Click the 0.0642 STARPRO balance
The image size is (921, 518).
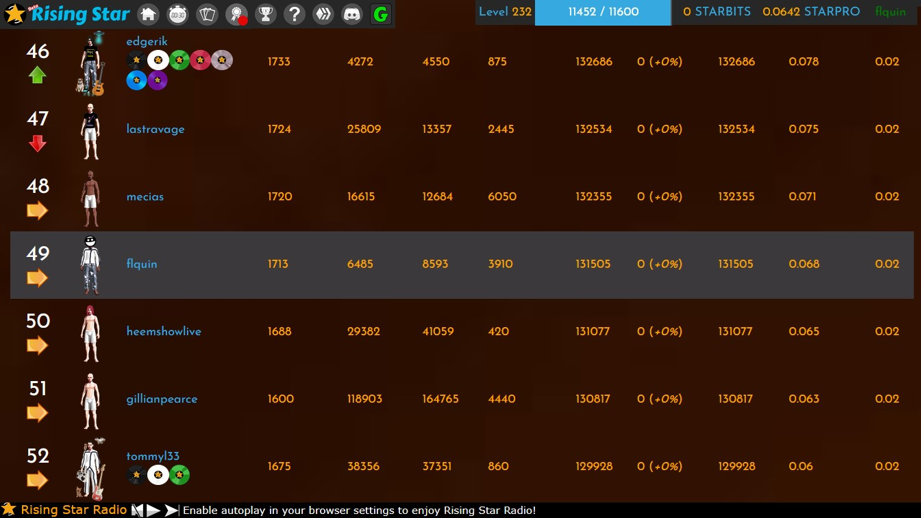coord(811,12)
